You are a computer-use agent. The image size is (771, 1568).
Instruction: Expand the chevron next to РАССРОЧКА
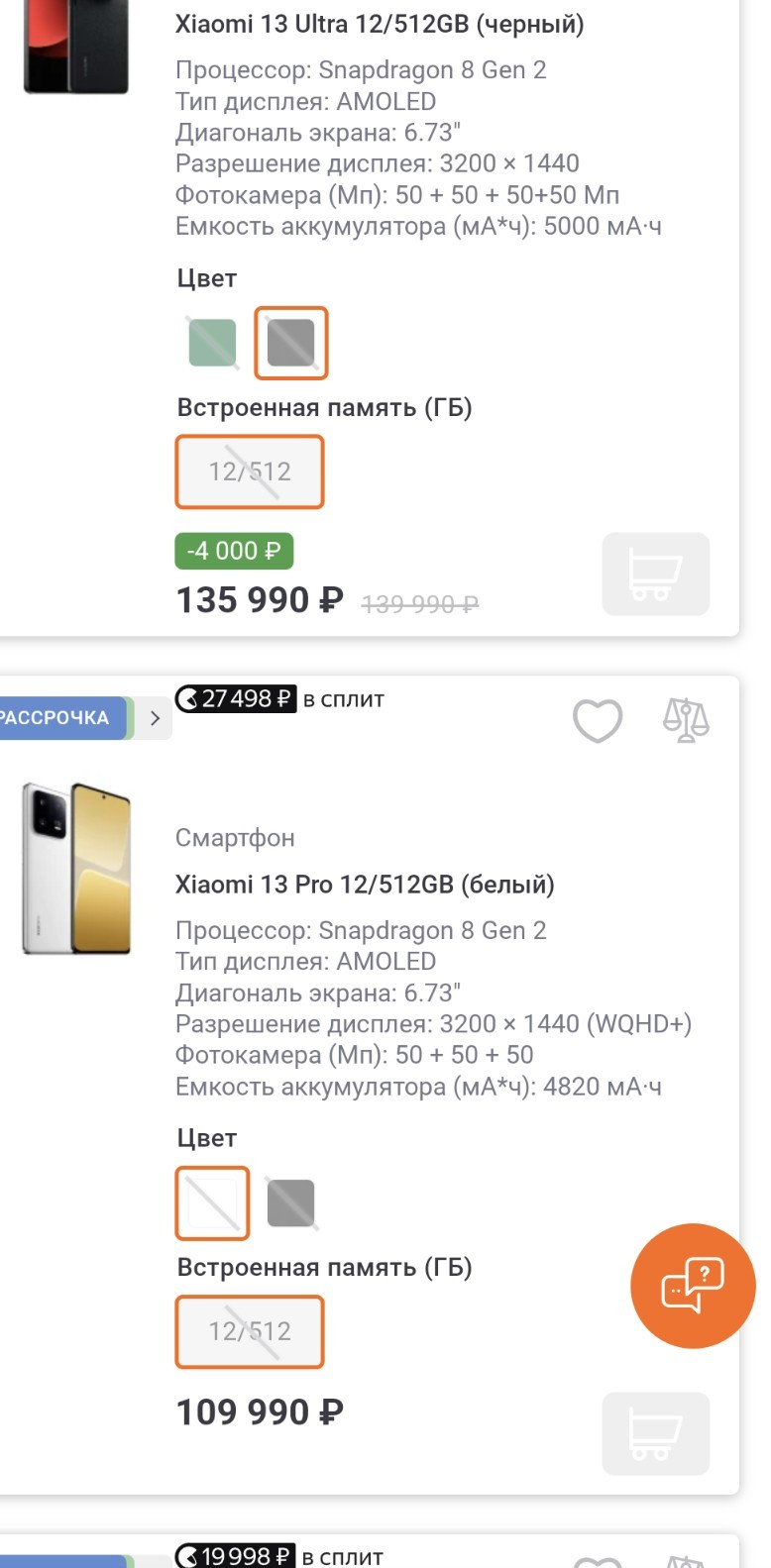tap(155, 718)
